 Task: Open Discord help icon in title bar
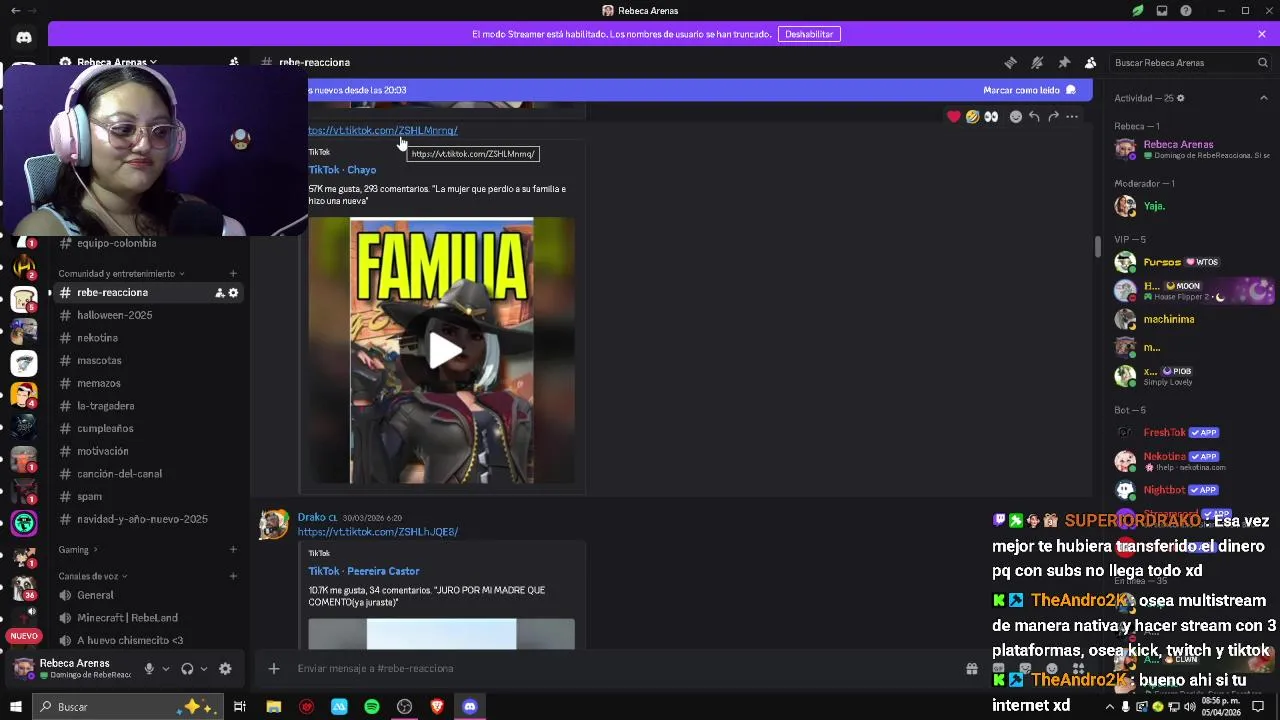[1186, 11]
